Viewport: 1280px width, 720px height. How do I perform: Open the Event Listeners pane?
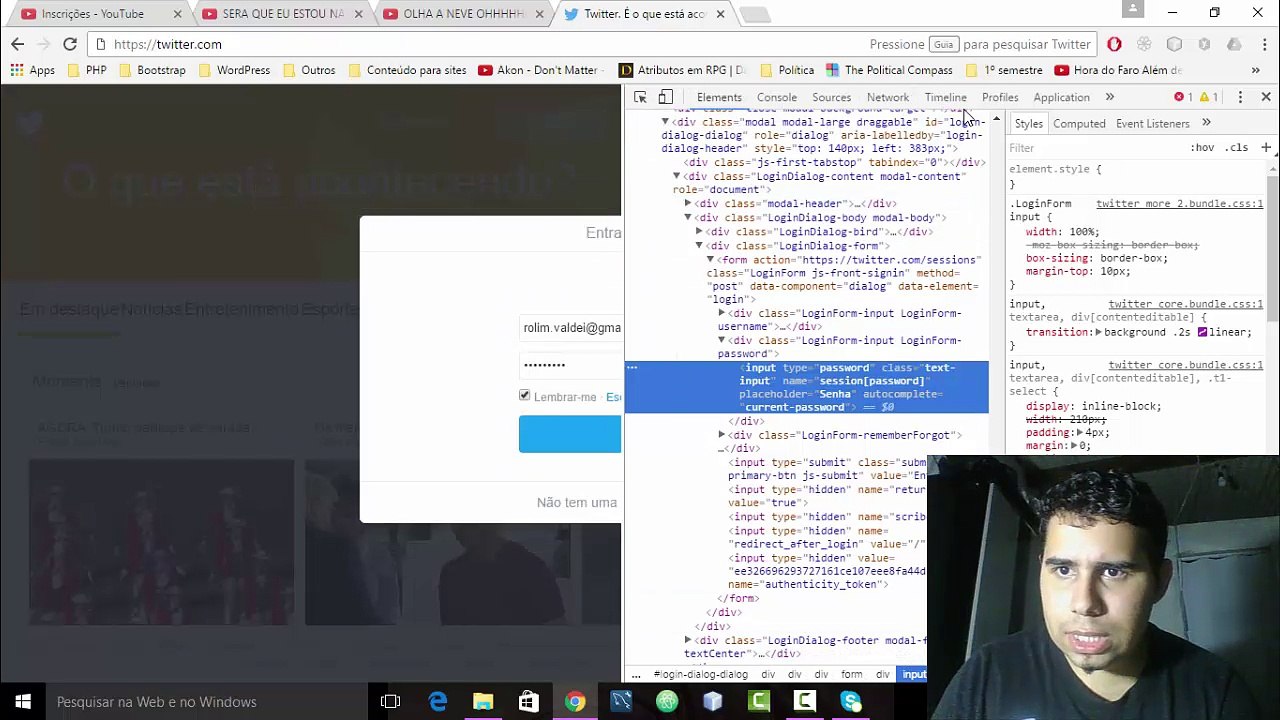click(1152, 123)
